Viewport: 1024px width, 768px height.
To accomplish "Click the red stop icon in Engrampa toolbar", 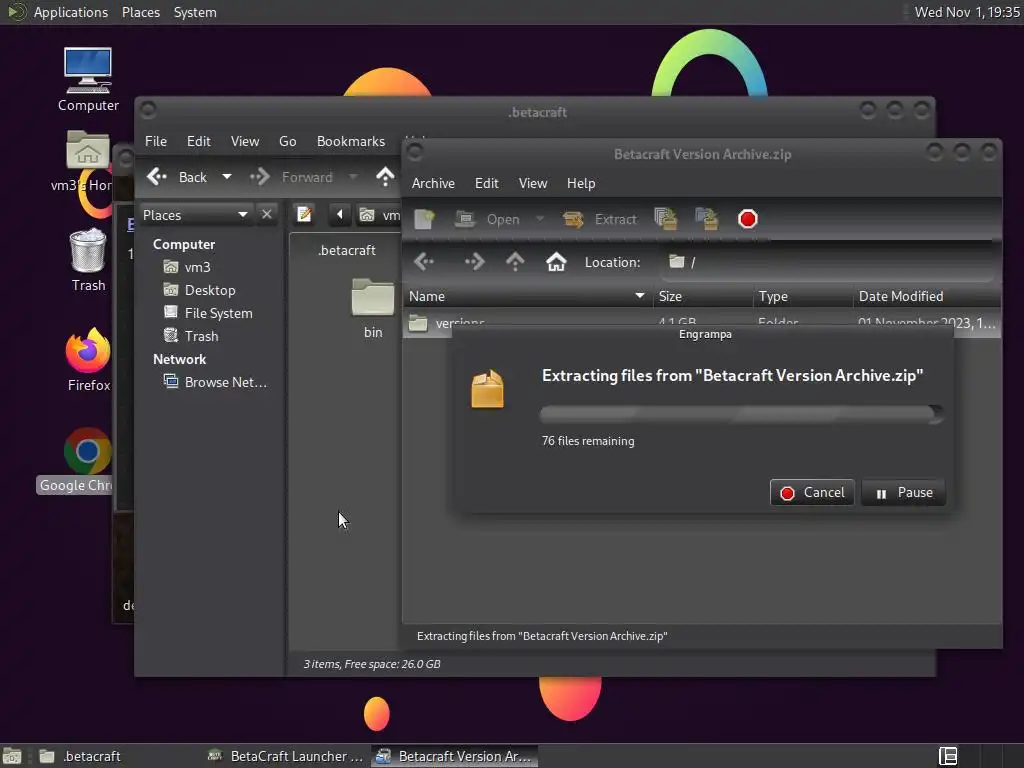I will 748,219.
